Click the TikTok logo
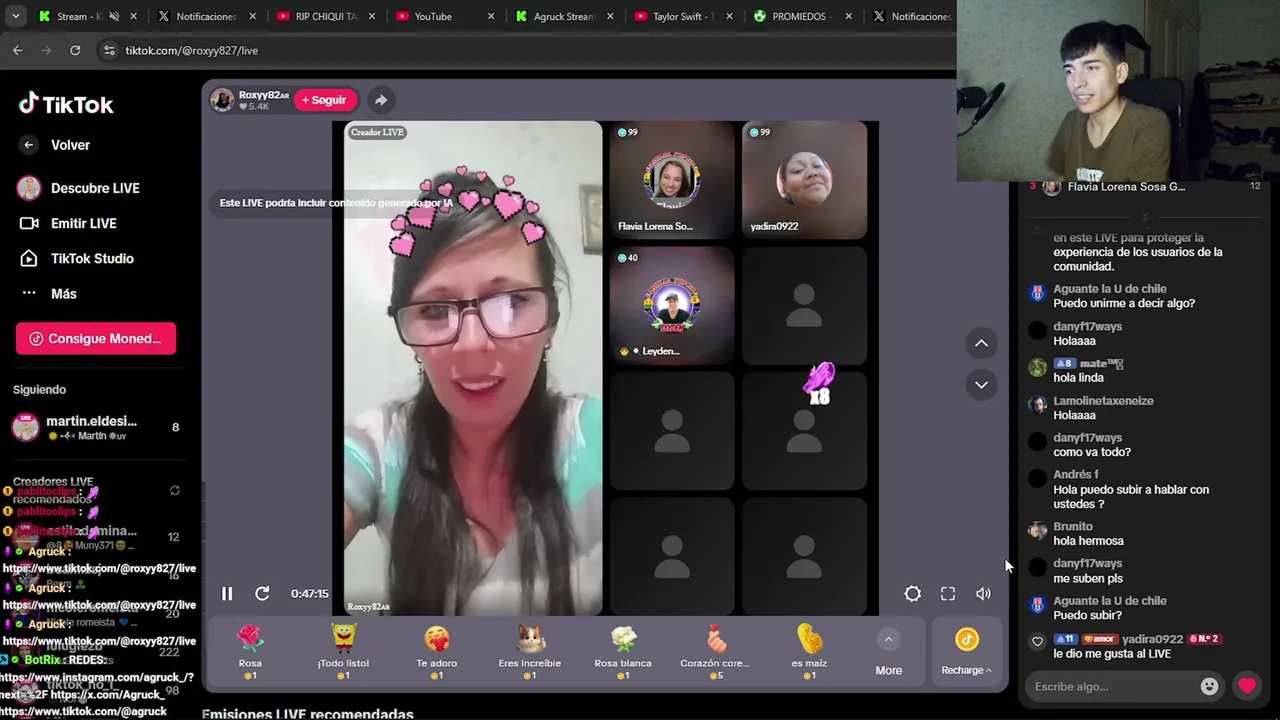Screen dimensions: 1280x720 click(x=66, y=104)
